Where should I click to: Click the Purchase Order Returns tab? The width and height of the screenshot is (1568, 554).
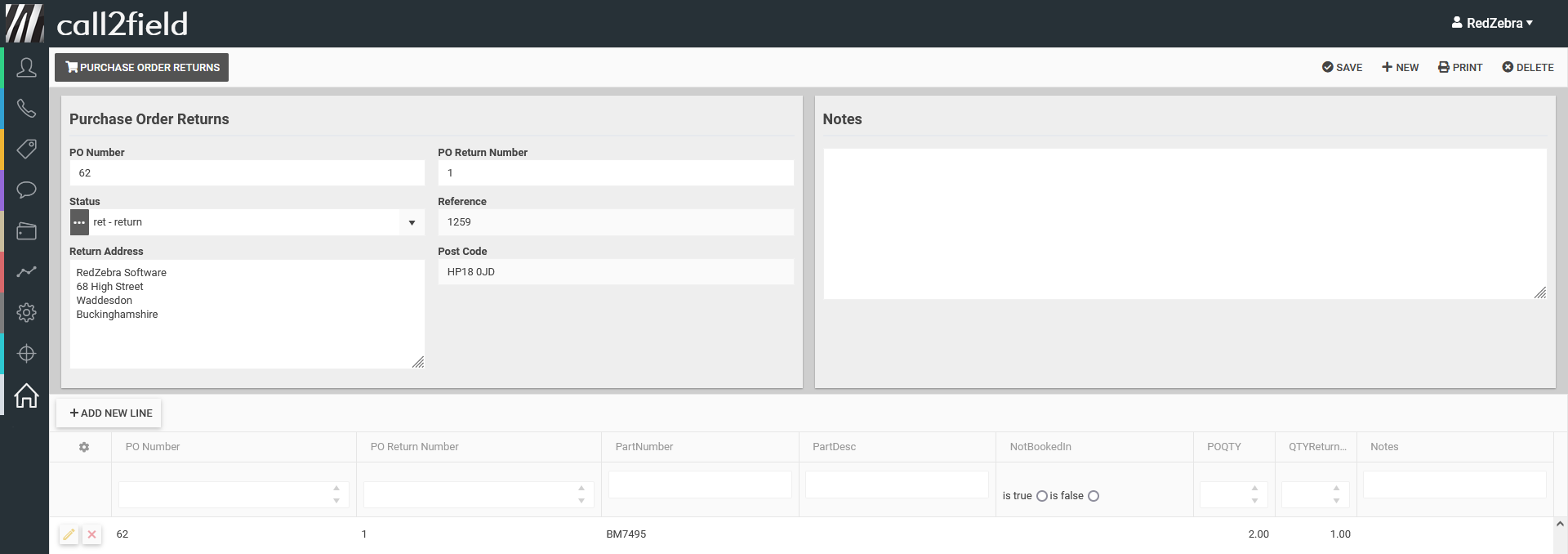pos(142,68)
